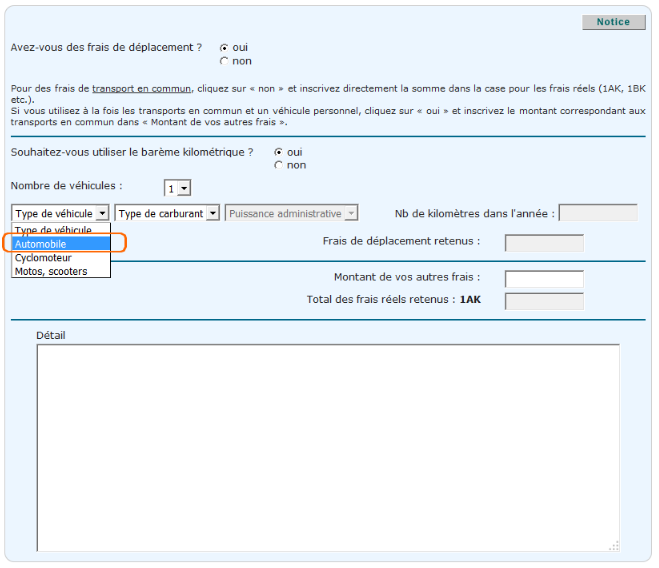Choose 'oui' for barème kilométrique

tap(278, 152)
